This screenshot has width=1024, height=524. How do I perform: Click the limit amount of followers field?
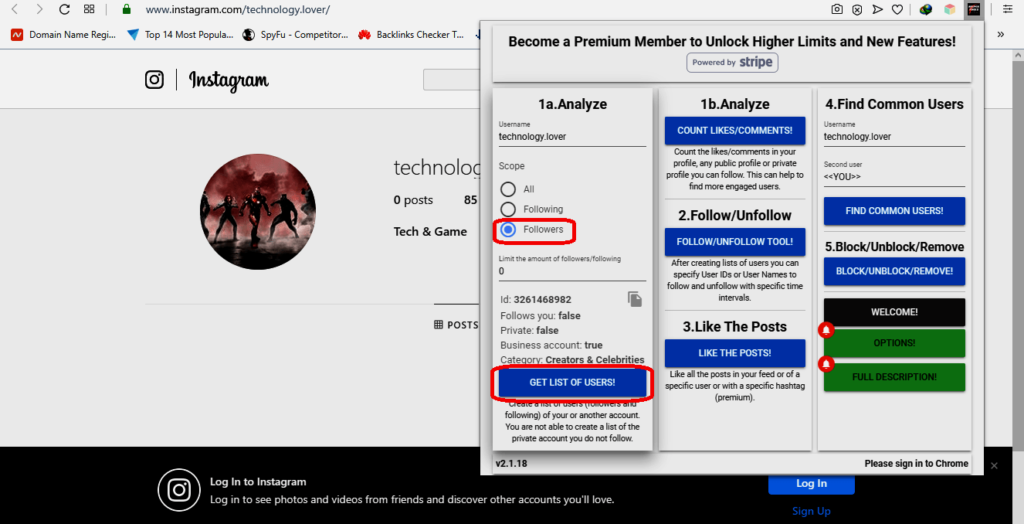(572, 271)
